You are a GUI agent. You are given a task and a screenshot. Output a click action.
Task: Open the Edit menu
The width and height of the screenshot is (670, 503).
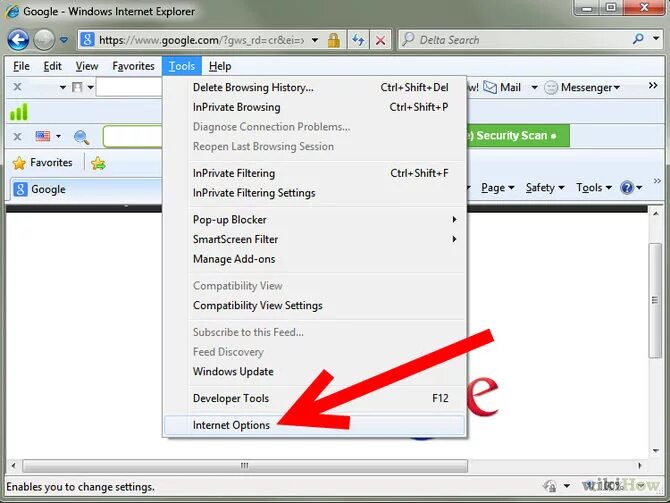pyautogui.click(x=53, y=66)
